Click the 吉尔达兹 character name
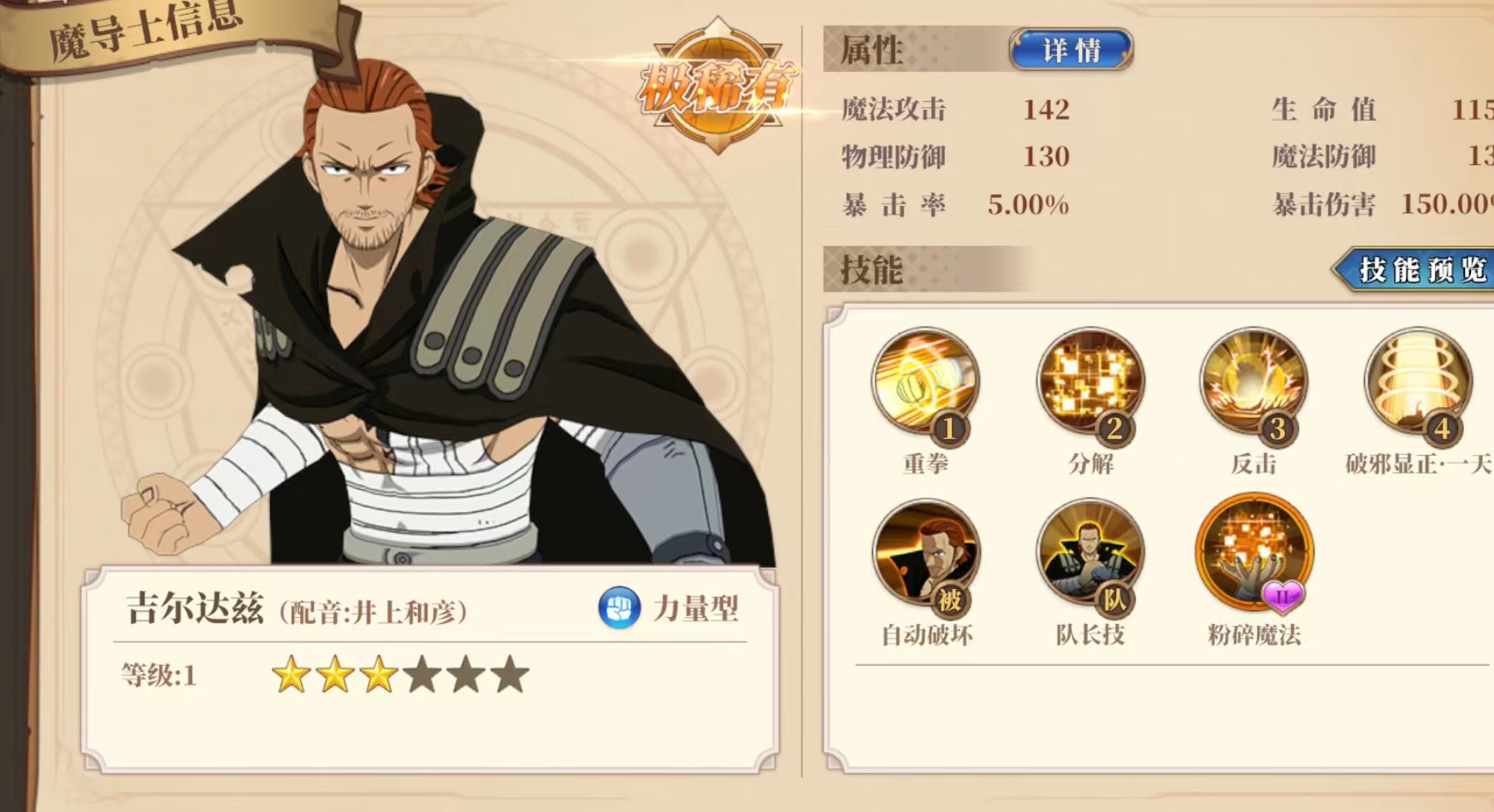The image size is (1494, 812). coord(195,609)
